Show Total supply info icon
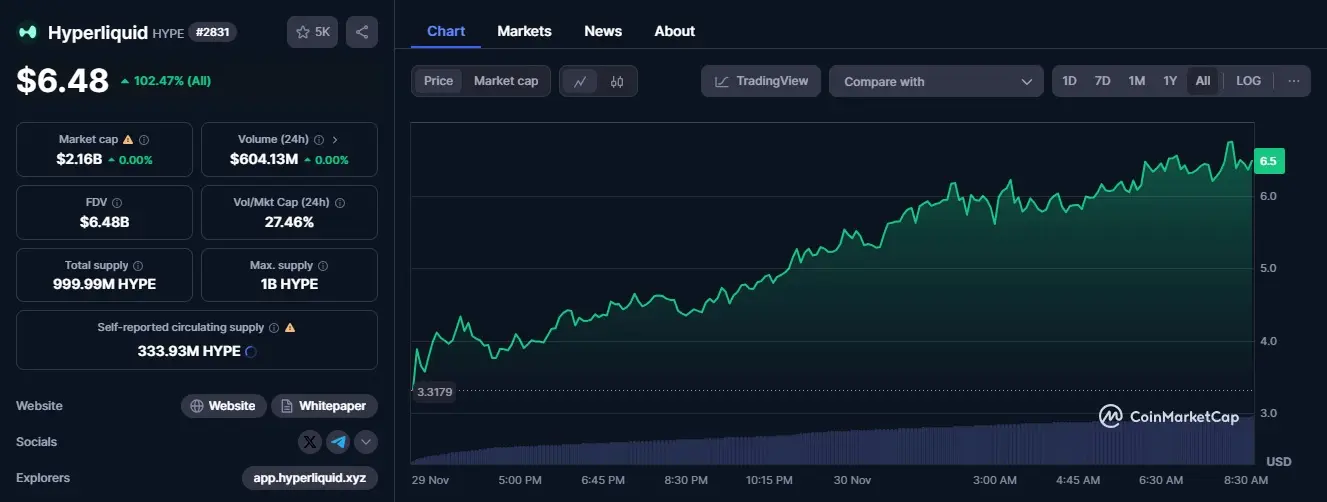1327x502 pixels. [x=137, y=266]
